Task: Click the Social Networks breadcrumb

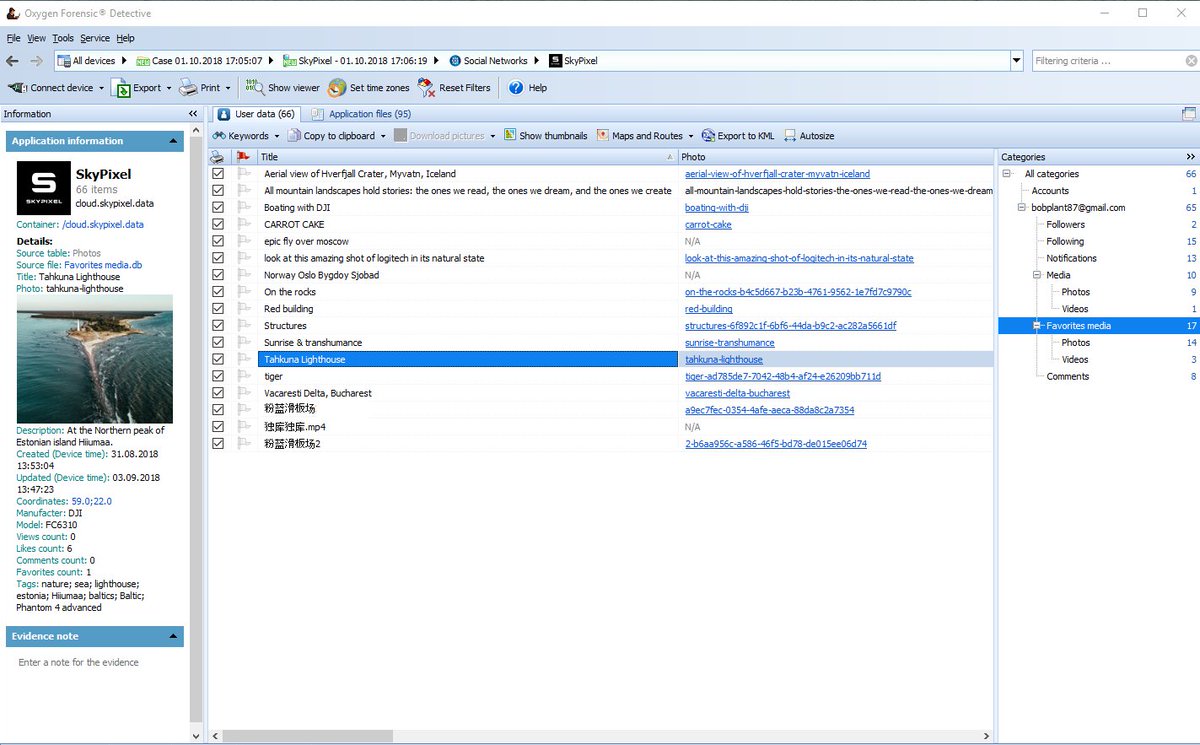Action: (487, 61)
